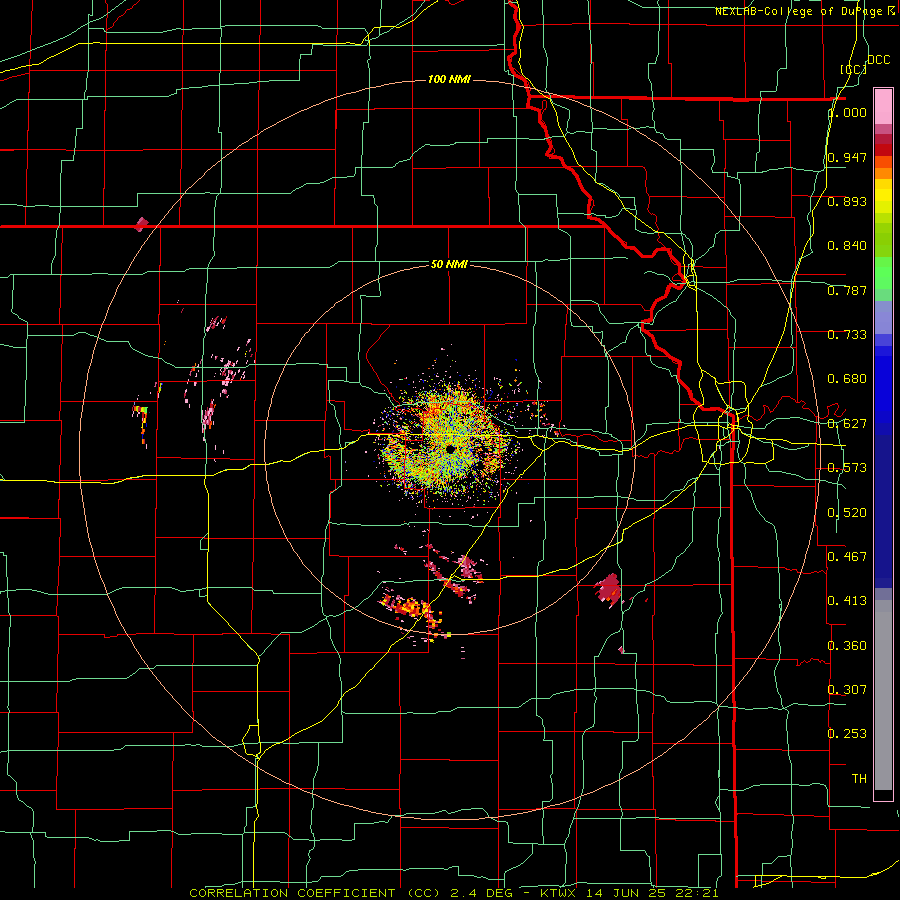Click the 0.413 scale value
Image resolution: width=900 pixels, height=900 pixels.
point(847,601)
